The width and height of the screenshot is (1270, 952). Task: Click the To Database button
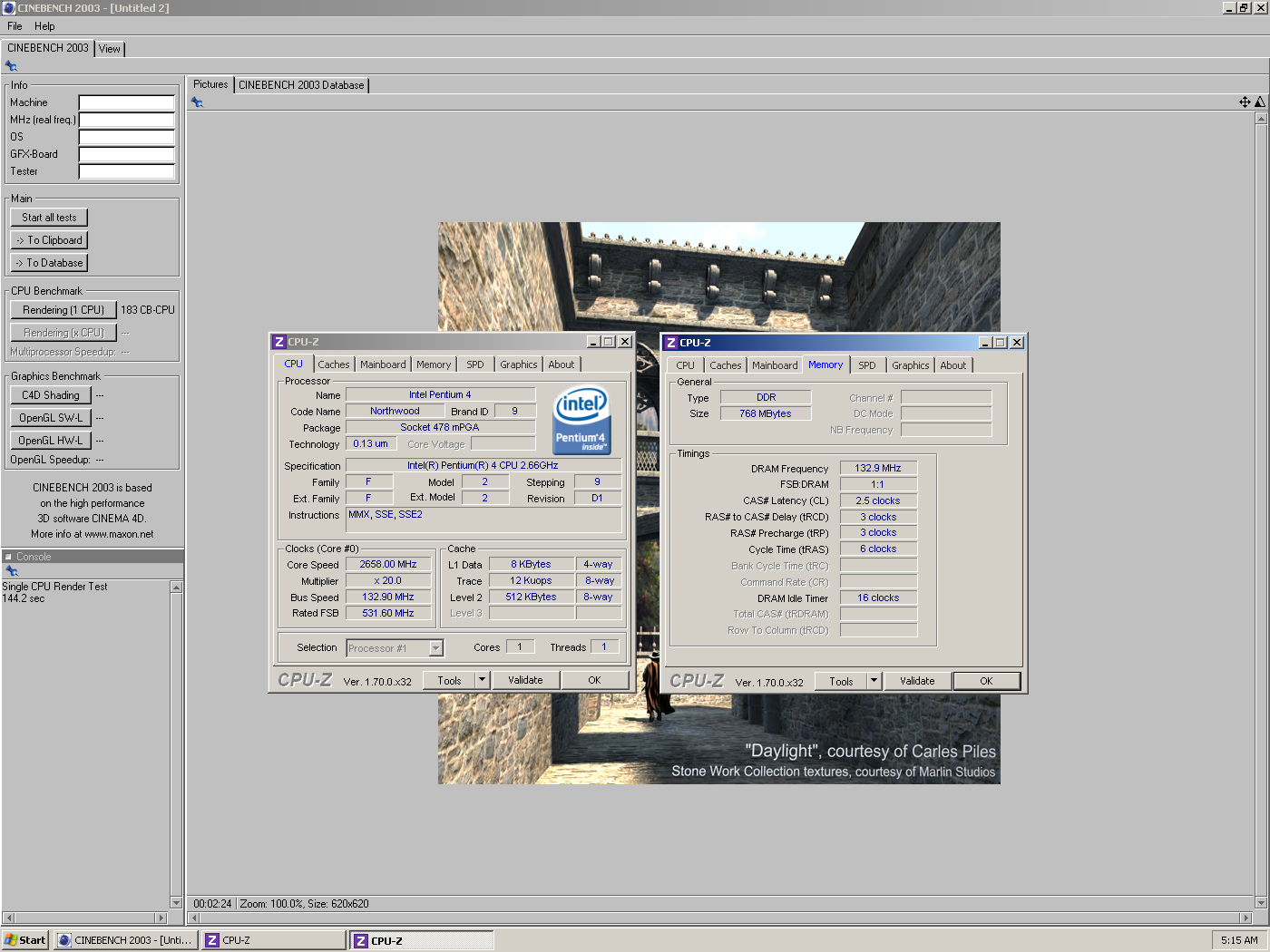[x=49, y=263]
